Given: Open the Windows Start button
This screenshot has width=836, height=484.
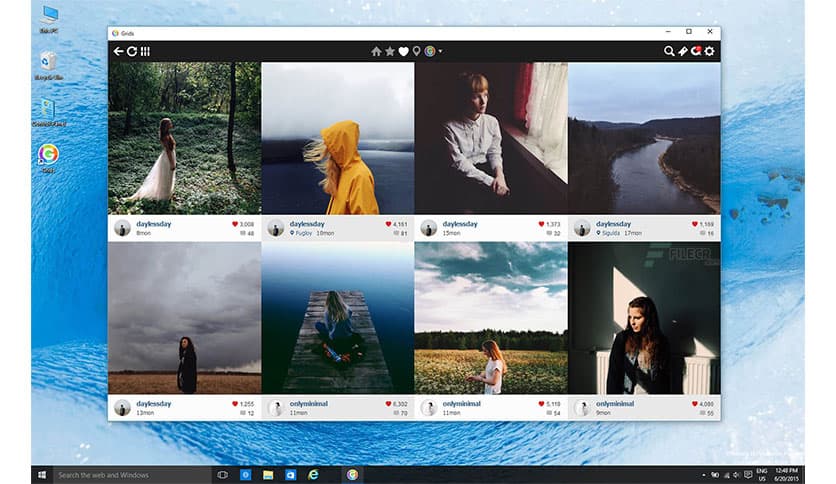Looking at the screenshot, I should [42, 474].
